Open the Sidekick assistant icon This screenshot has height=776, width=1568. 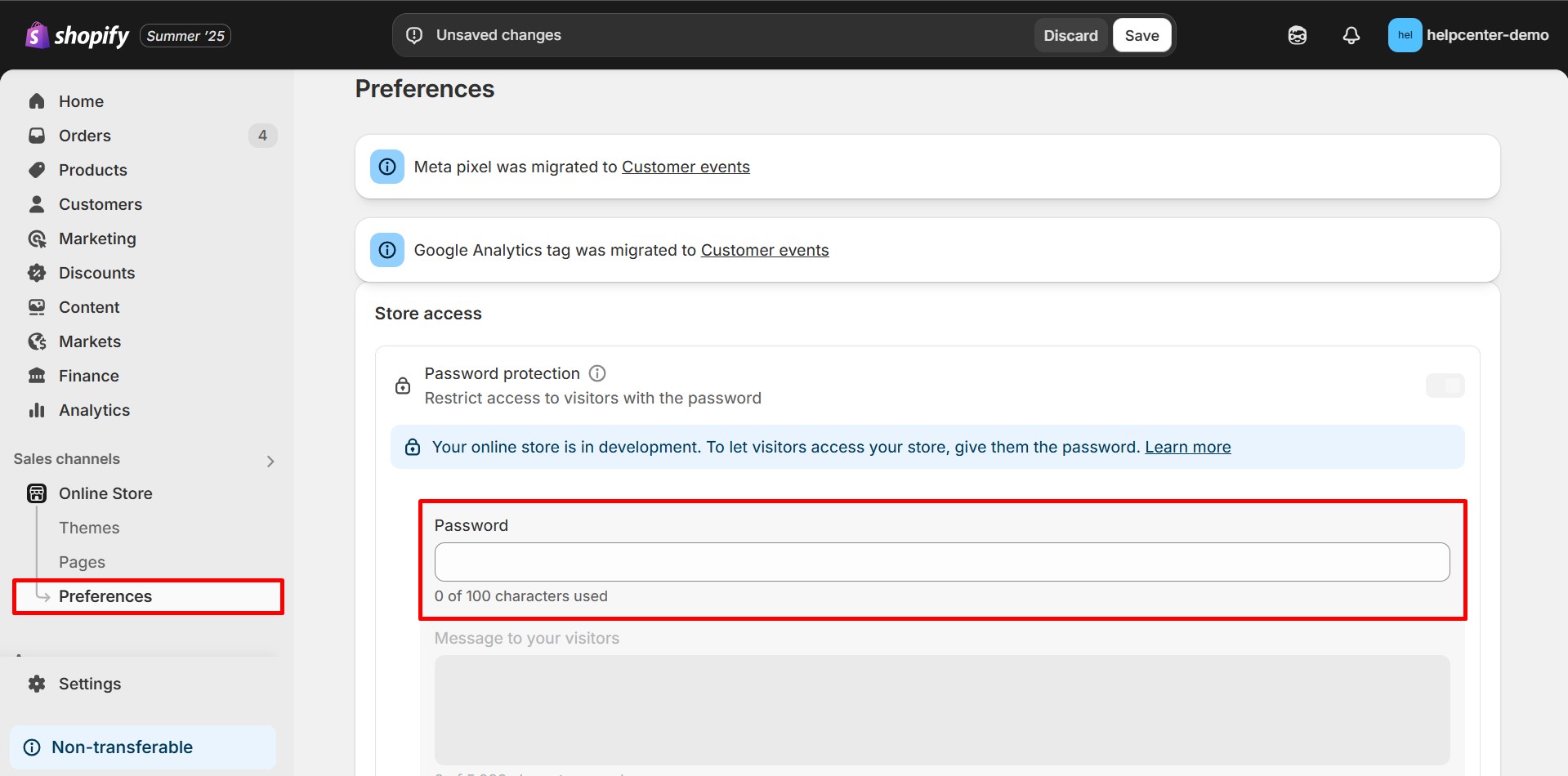[x=1297, y=35]
